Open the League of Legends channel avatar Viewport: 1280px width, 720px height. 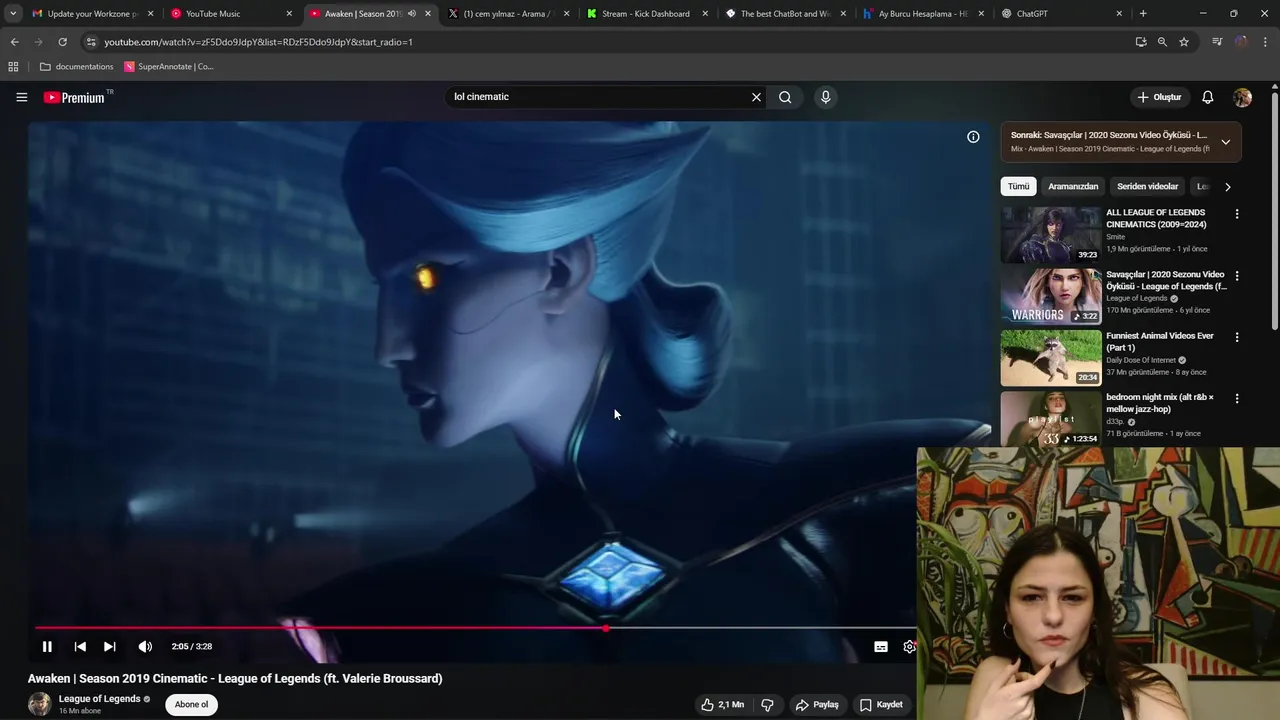[x=40, y=704]
